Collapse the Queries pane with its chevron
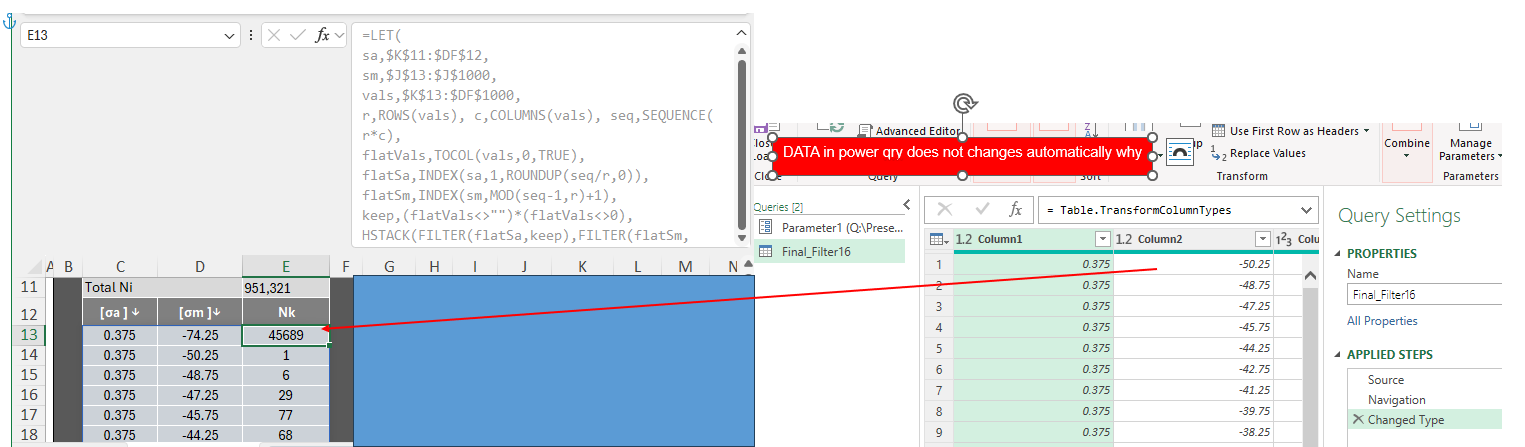This screenshot has width=1525, height=447. [x=906, y=205]
